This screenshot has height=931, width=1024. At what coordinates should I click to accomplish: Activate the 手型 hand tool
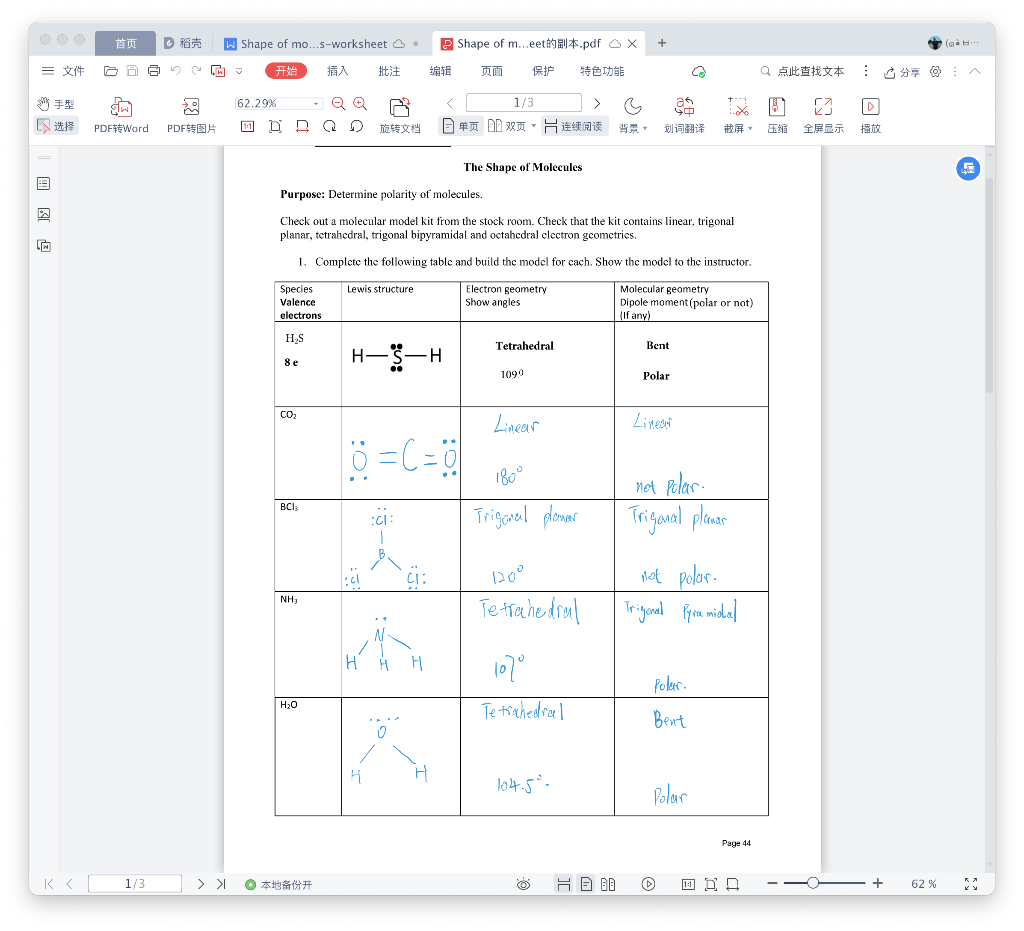click(x=56, y=104)
